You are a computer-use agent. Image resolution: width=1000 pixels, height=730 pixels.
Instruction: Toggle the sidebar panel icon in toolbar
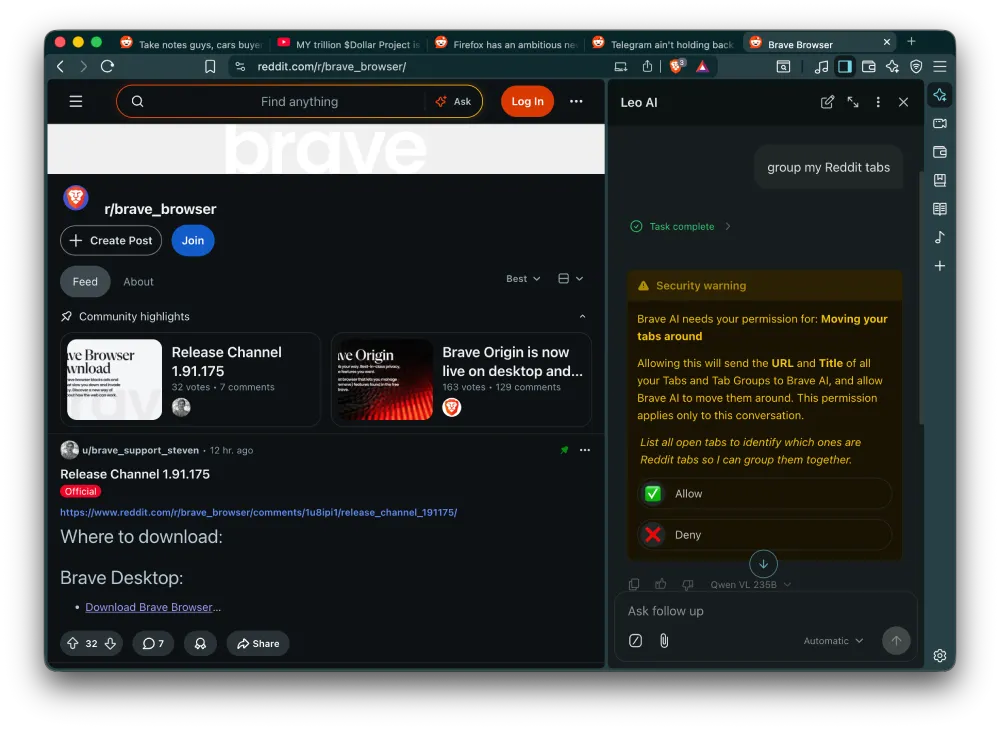(x=845, y=66)
